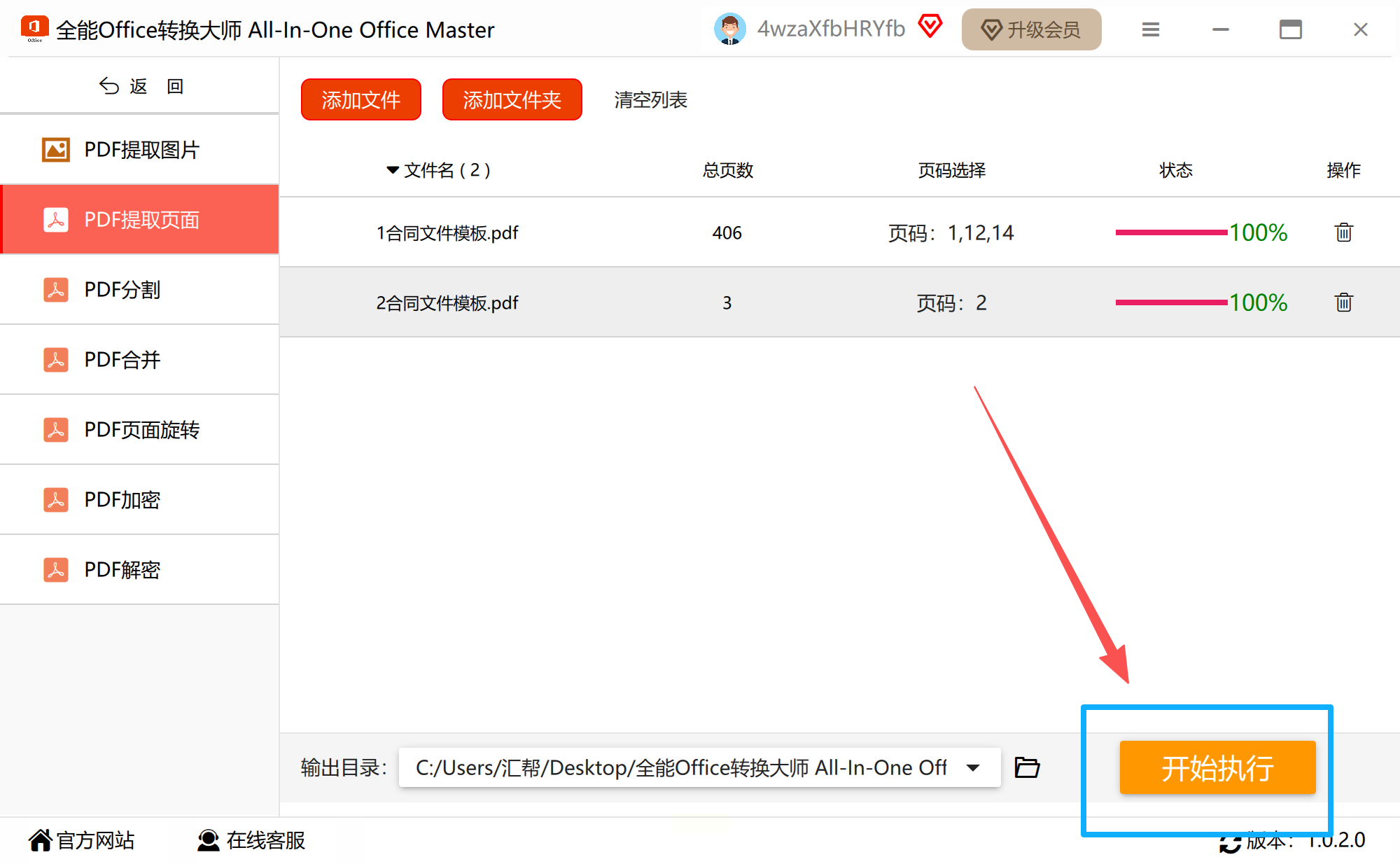Screen dimensions: 1400x864
Task: Click trash icon for 2合同文件模板.pdf
Action: point(1343,302)
